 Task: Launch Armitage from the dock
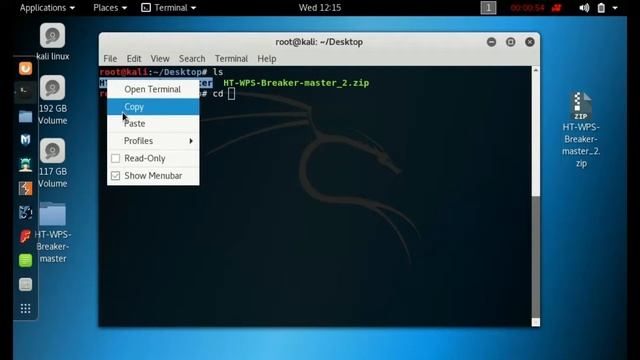click(x=25, y=164)
